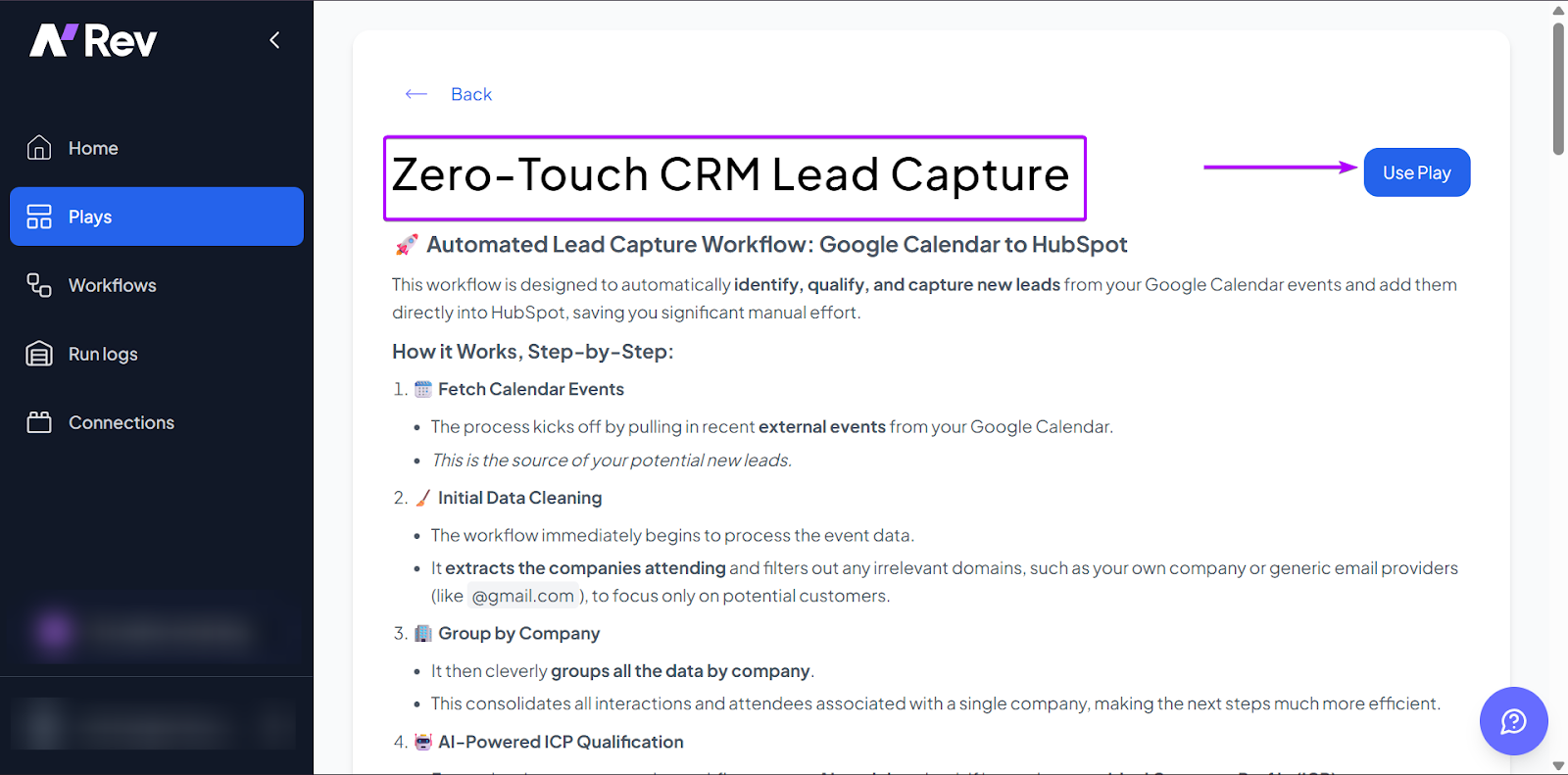Click the Use Play button
Viewport: 1568px width, 775px height.
[1417, 172]
